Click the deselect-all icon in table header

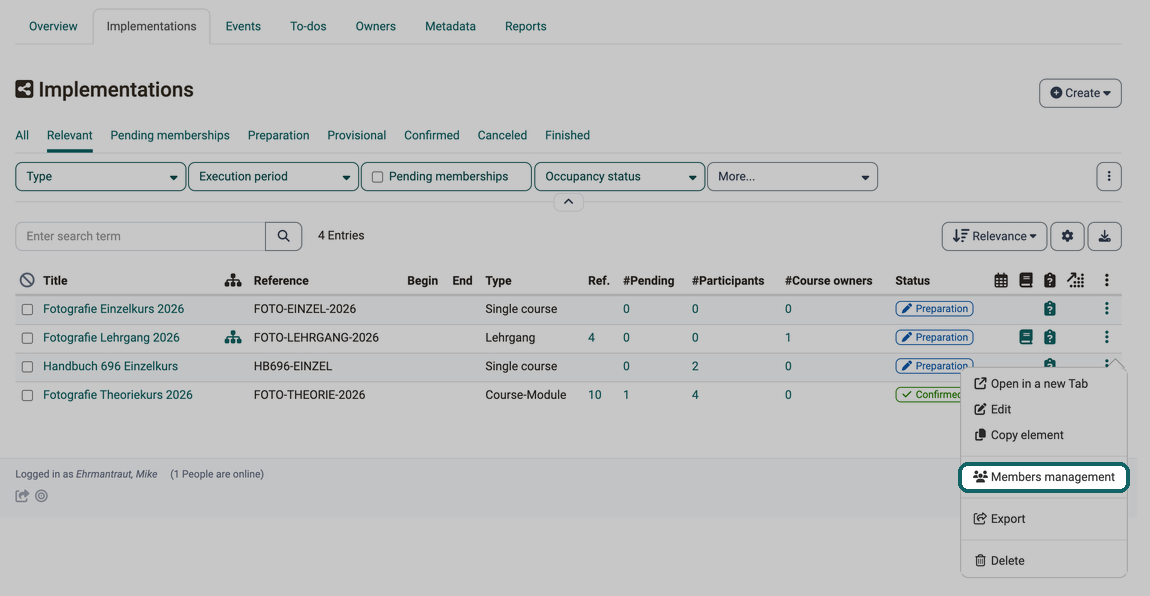[27, 280]
